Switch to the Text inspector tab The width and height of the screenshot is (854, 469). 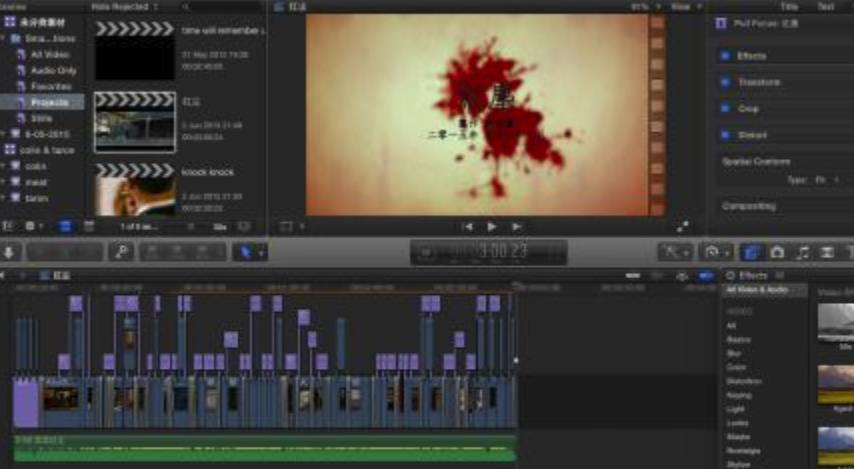(826, 6)
